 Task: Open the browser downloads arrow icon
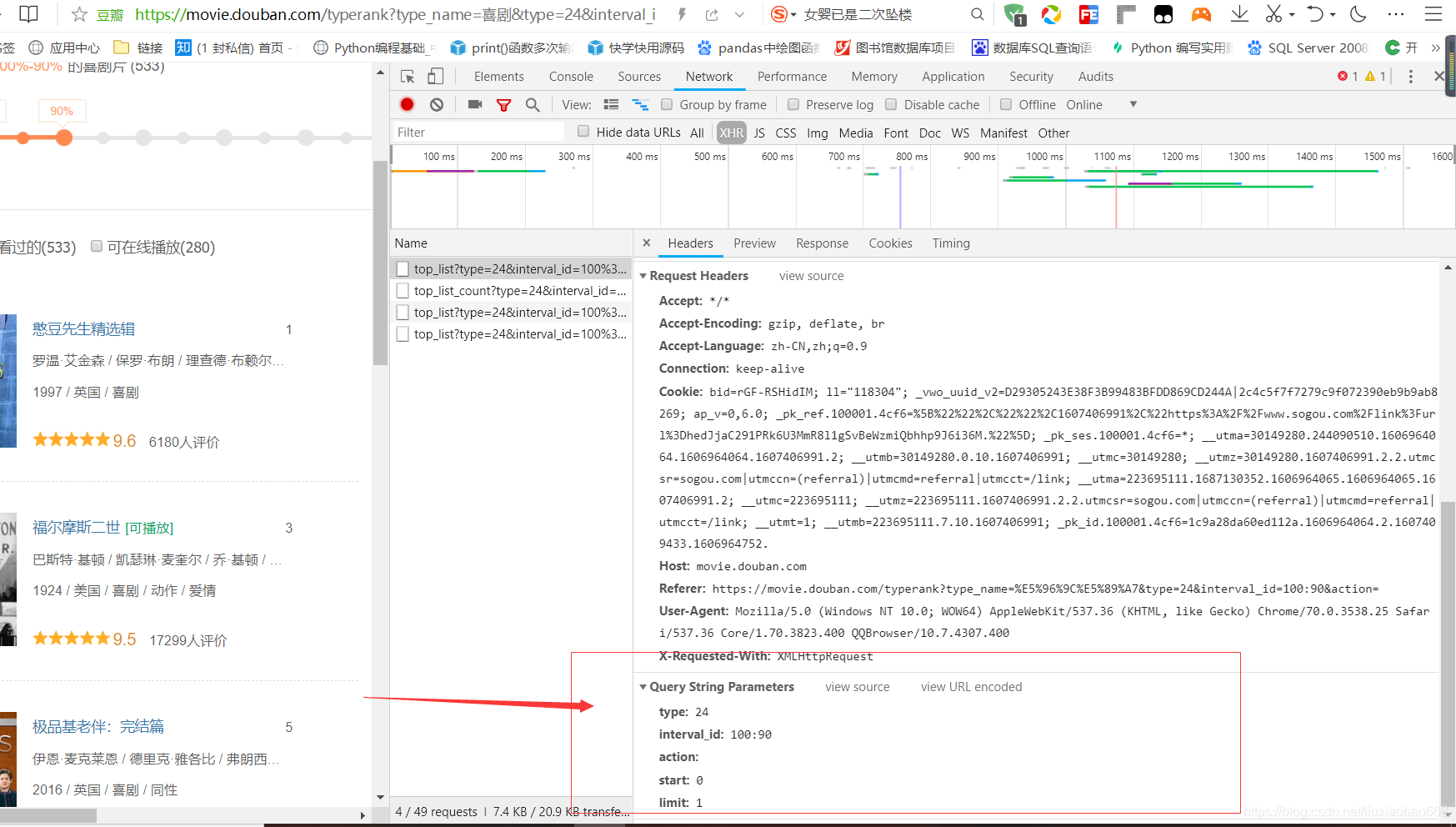pos(1239,14)
